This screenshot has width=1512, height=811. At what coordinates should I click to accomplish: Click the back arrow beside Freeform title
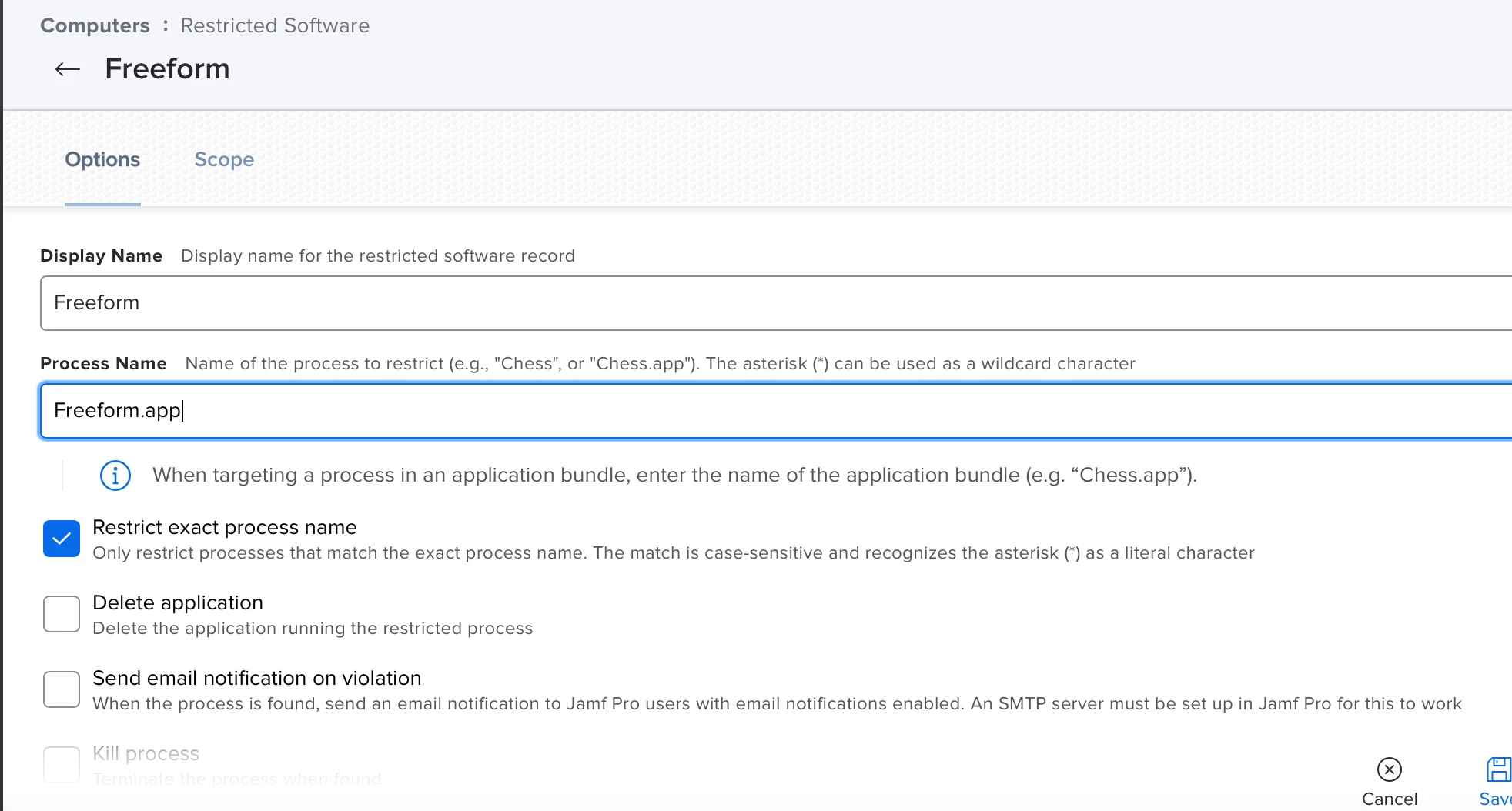click(68, 69)
